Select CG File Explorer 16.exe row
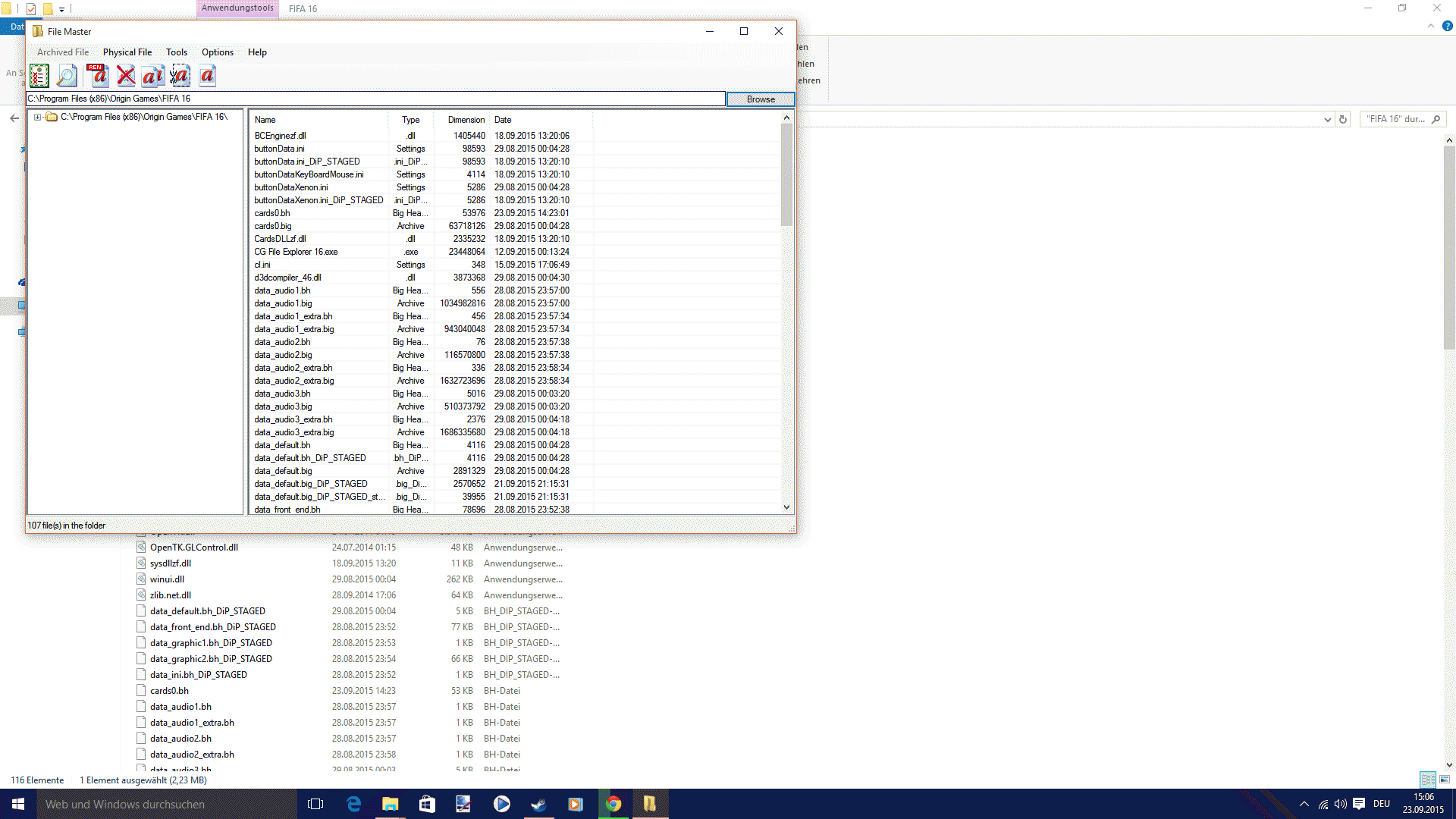Image resolution: width=1456 pixels, height=819 pixels. (x=296, y=252)
